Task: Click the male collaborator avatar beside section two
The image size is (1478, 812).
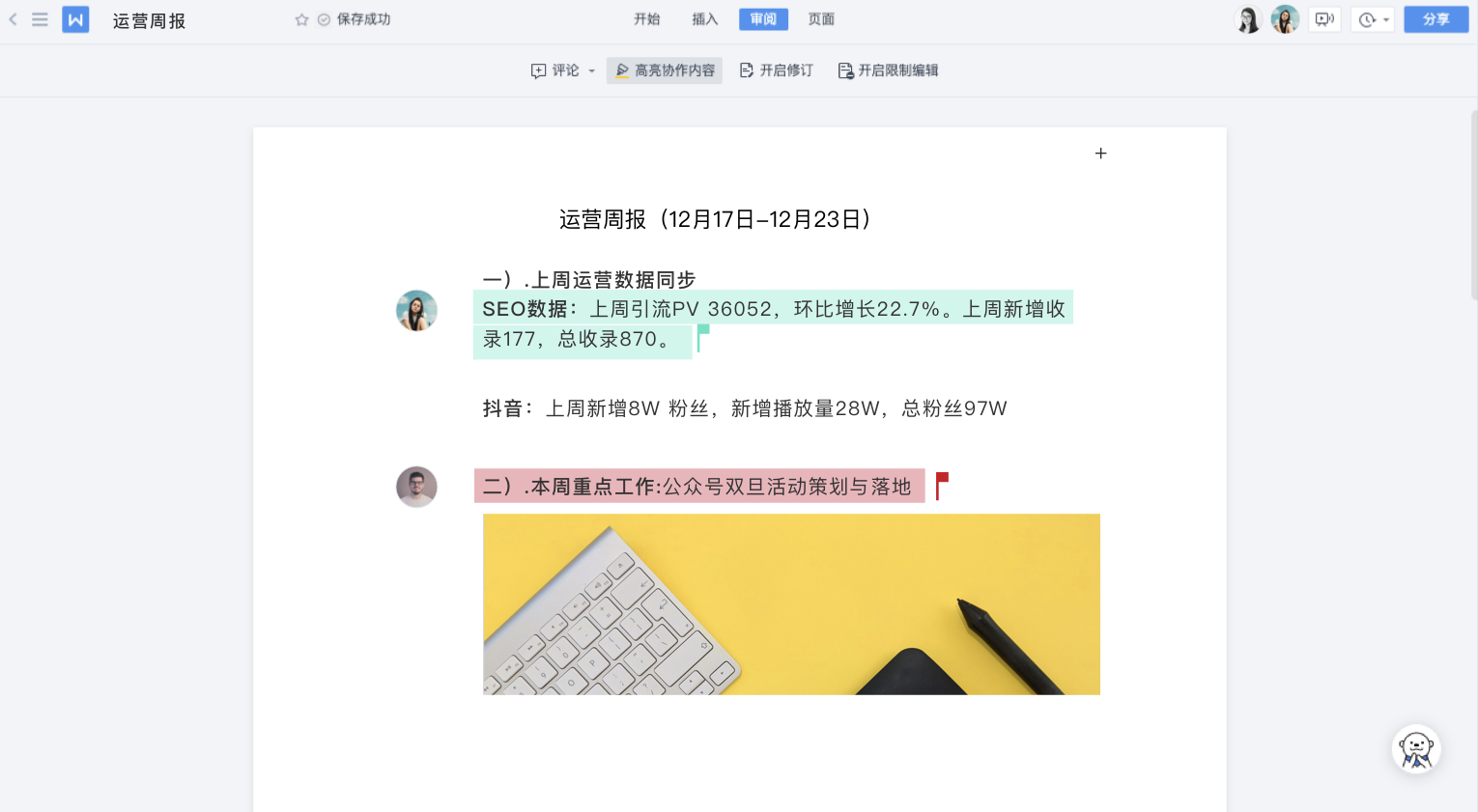Action: [x=416, y=487]
